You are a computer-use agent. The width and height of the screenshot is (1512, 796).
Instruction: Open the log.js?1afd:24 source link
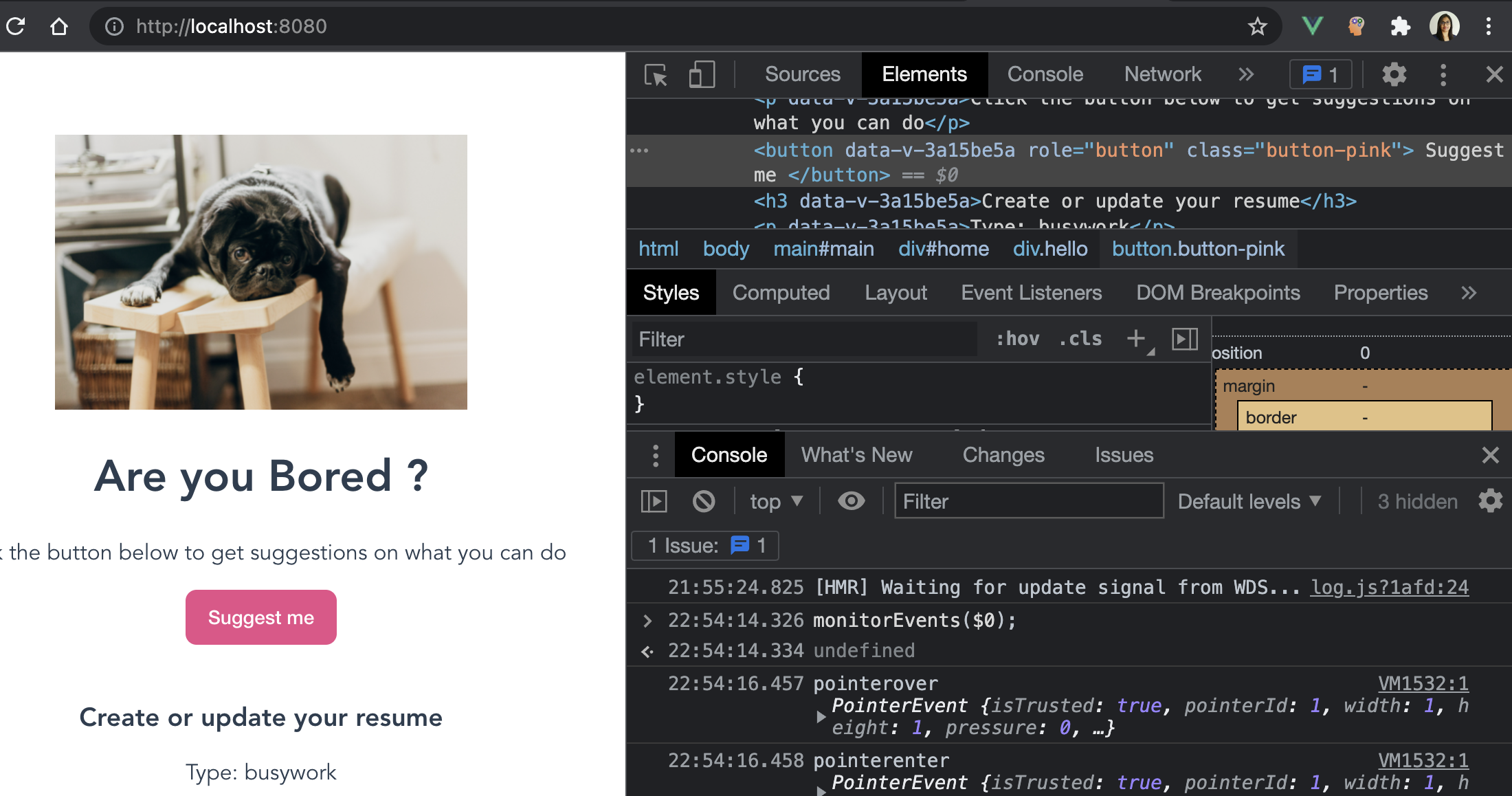pos(1389,587)
